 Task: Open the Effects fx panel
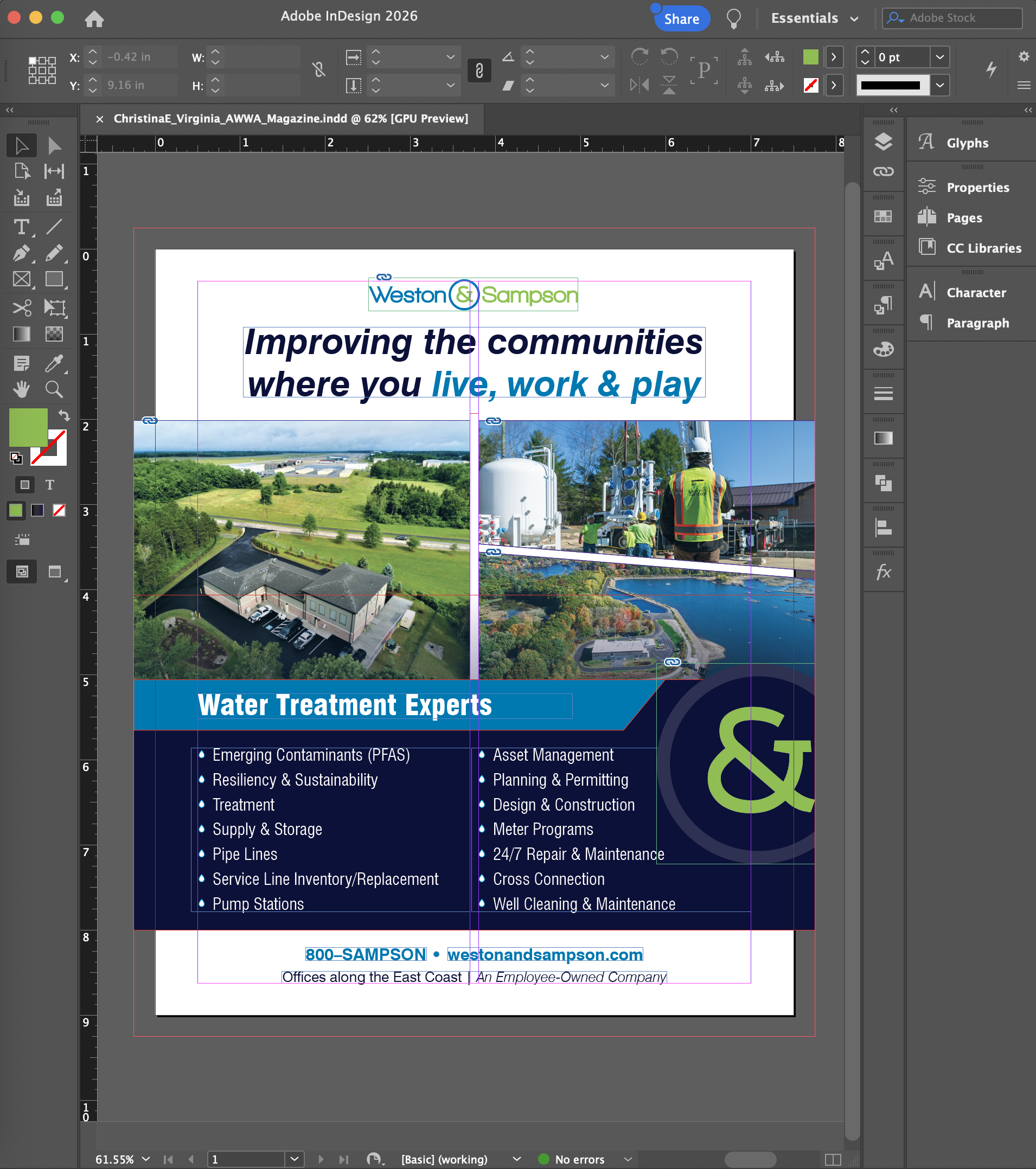point(883,572)
